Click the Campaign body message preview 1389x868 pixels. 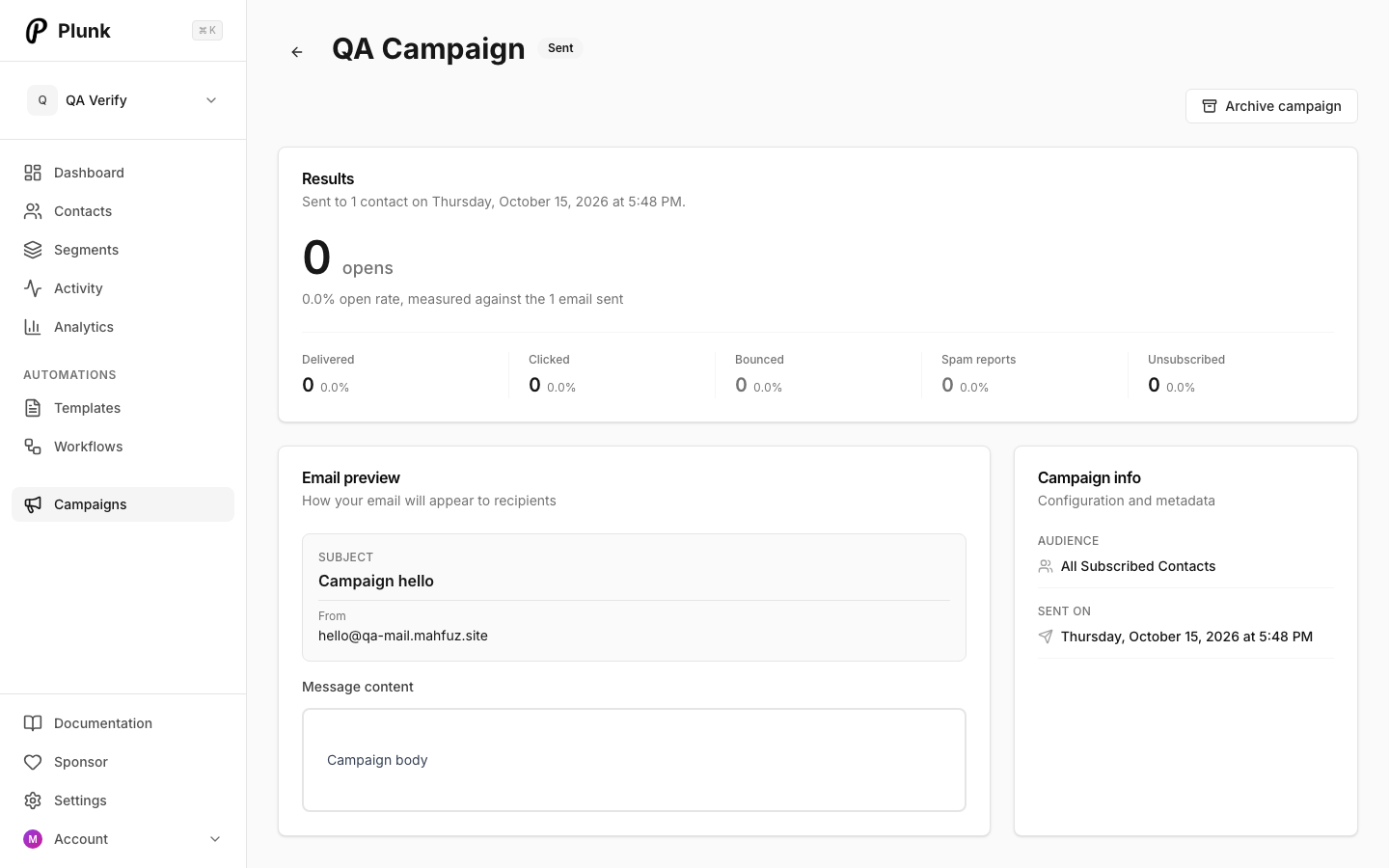[x=634, y=760]
